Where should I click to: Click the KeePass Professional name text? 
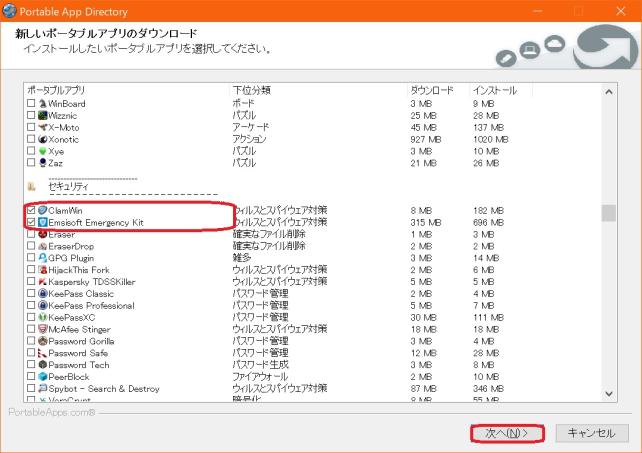tap(91, 306)
